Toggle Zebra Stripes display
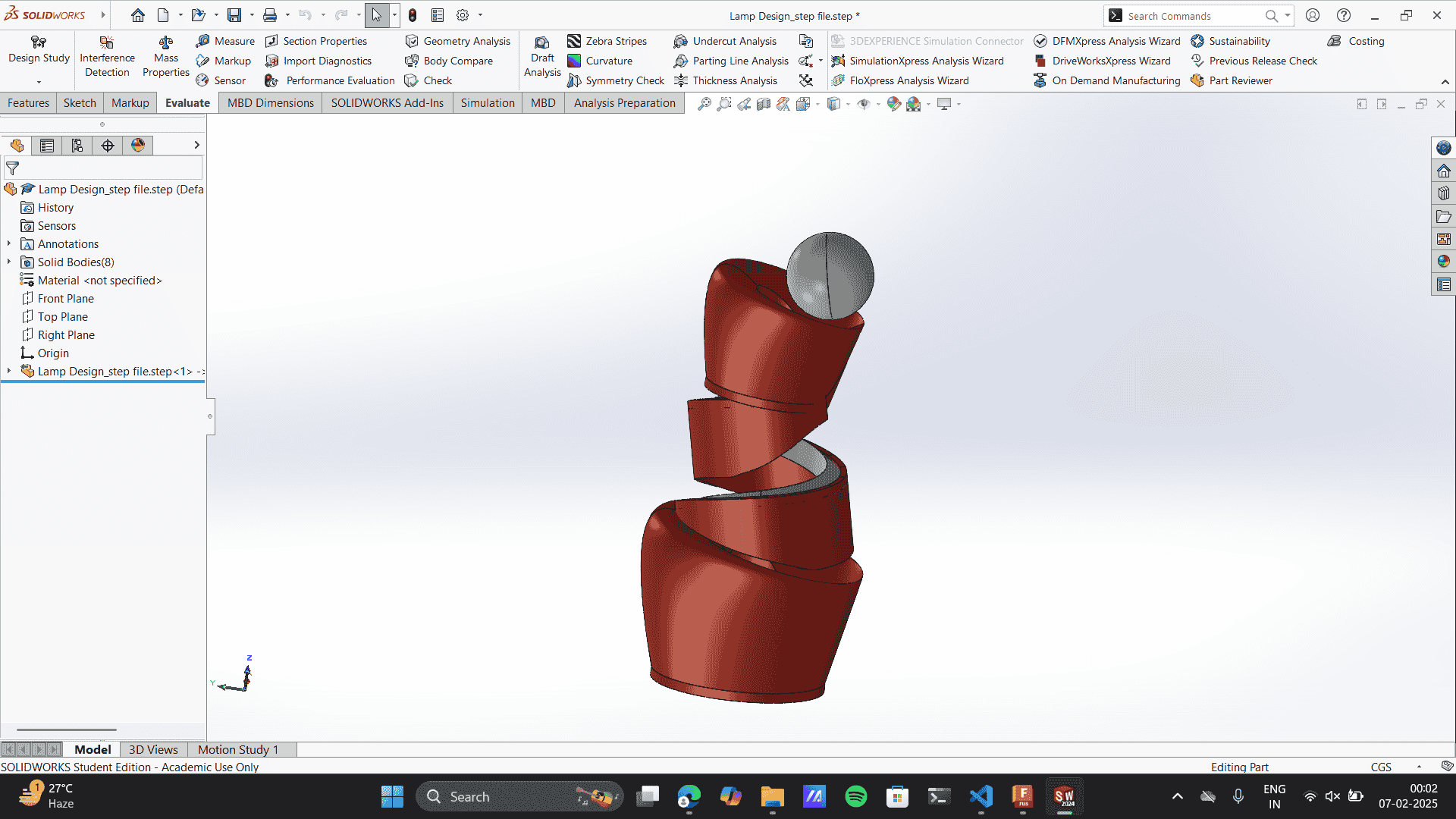 pyautogui.click(x=607, y=41)
